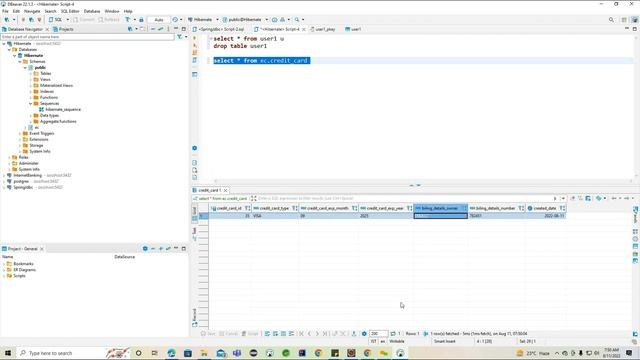The height and width of the screenshot is (360, 640).
Task: Switch to the Projects tab
Action: point(63,29)
